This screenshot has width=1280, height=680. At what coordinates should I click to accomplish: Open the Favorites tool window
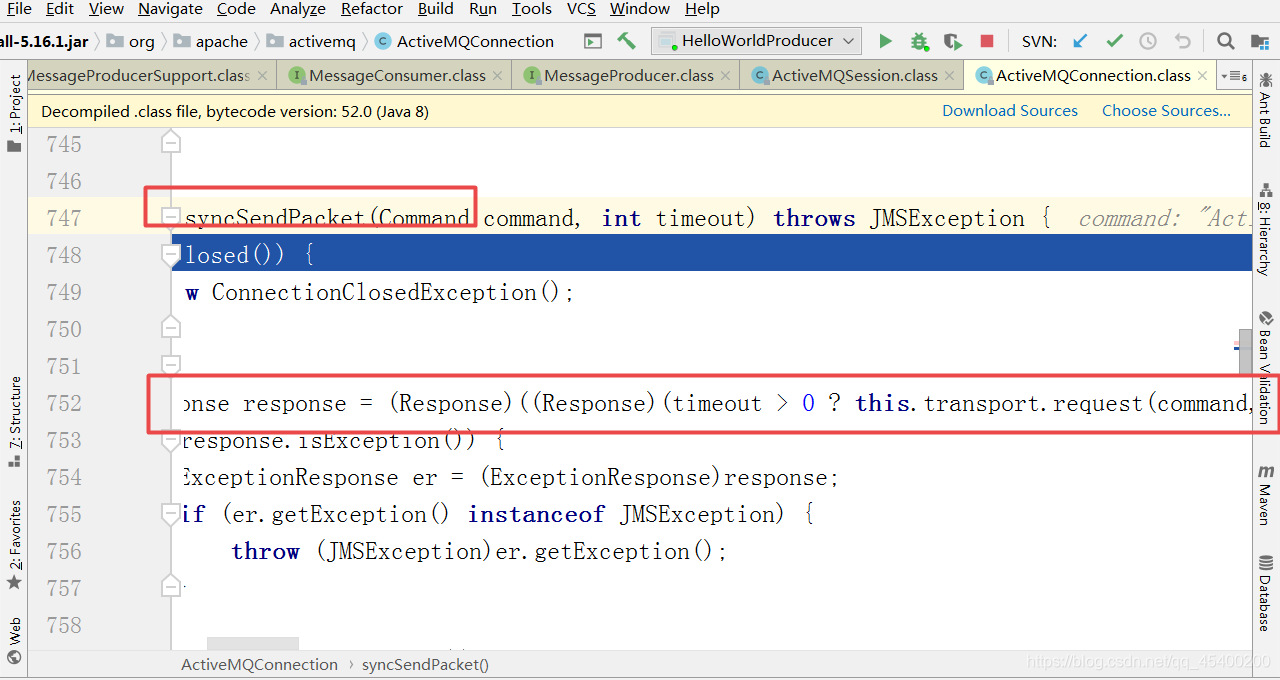[14, 545]
